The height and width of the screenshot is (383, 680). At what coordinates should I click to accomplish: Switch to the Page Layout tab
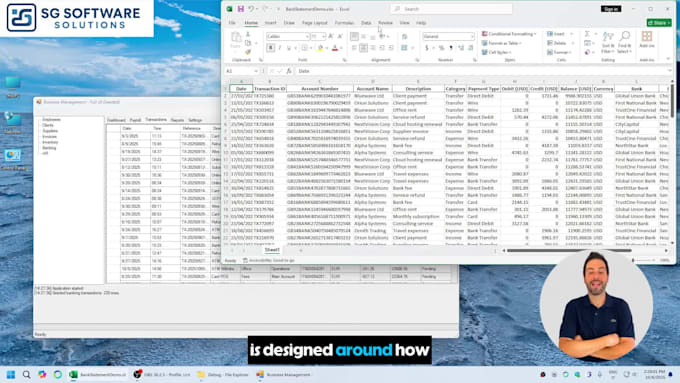coord(315,23)
